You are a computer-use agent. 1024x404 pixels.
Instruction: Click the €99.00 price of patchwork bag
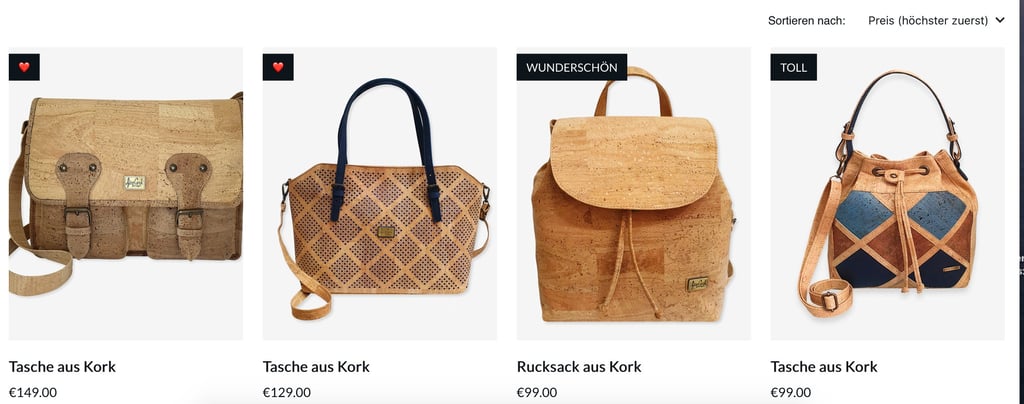[791, 392]
